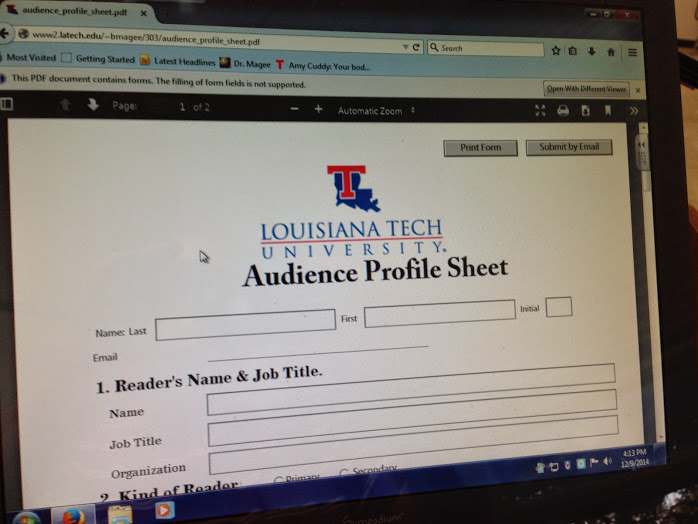698x524 pixels.
Task: Open Action Center flag tray icon
Action: coord(594,463)
